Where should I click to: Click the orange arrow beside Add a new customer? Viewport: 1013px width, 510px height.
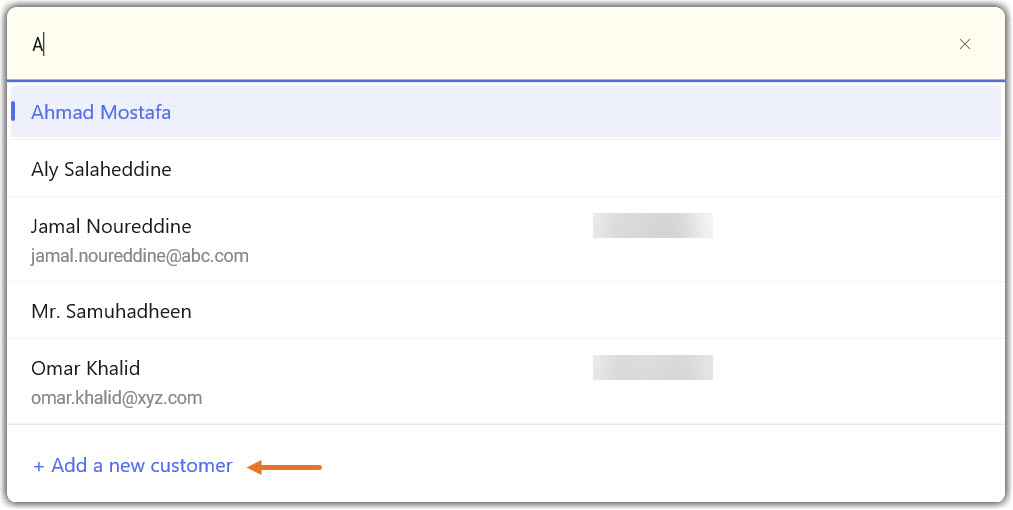pyautogui.click(x=285, y=466)
